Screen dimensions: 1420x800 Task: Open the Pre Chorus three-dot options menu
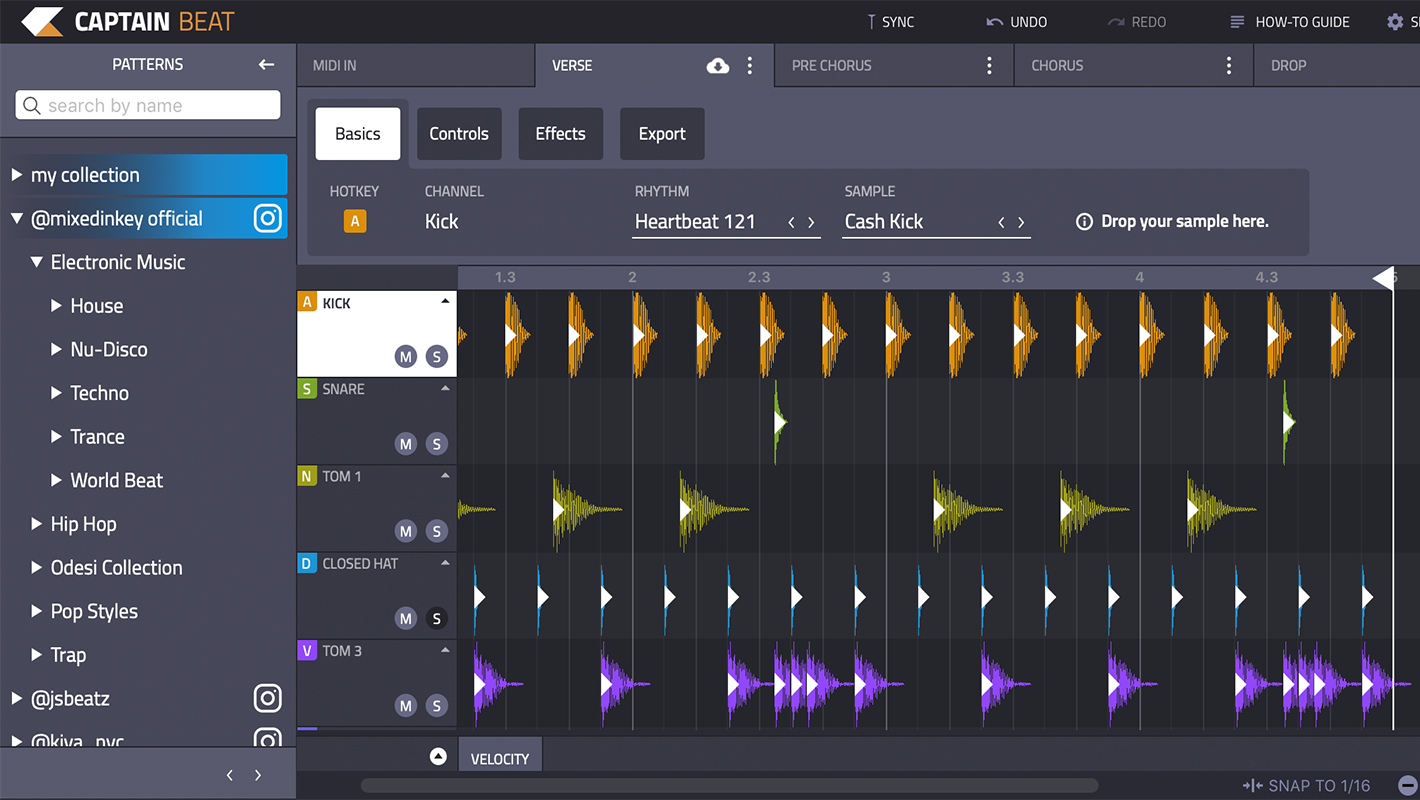pyautogui.click(x=989, y=66)
